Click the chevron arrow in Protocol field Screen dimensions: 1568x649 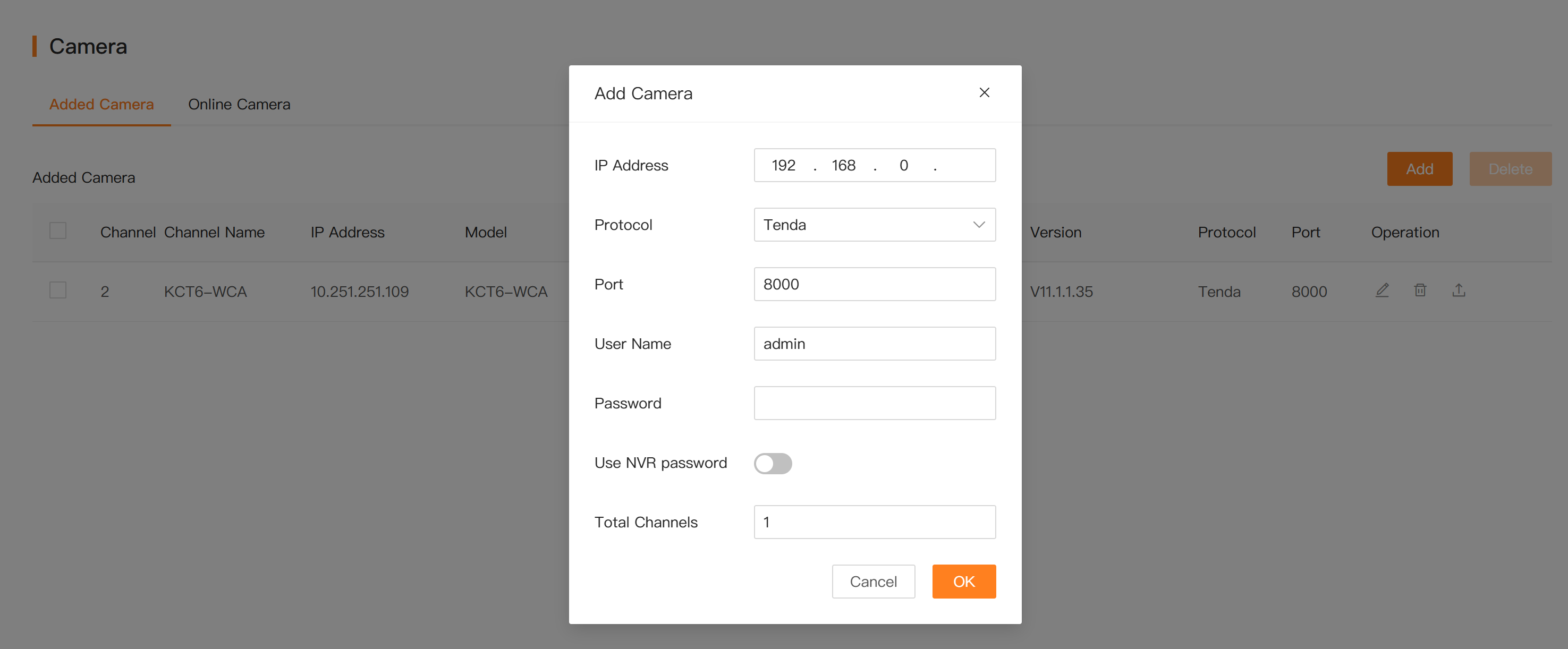pyautogui.click(x=978, y=225)
